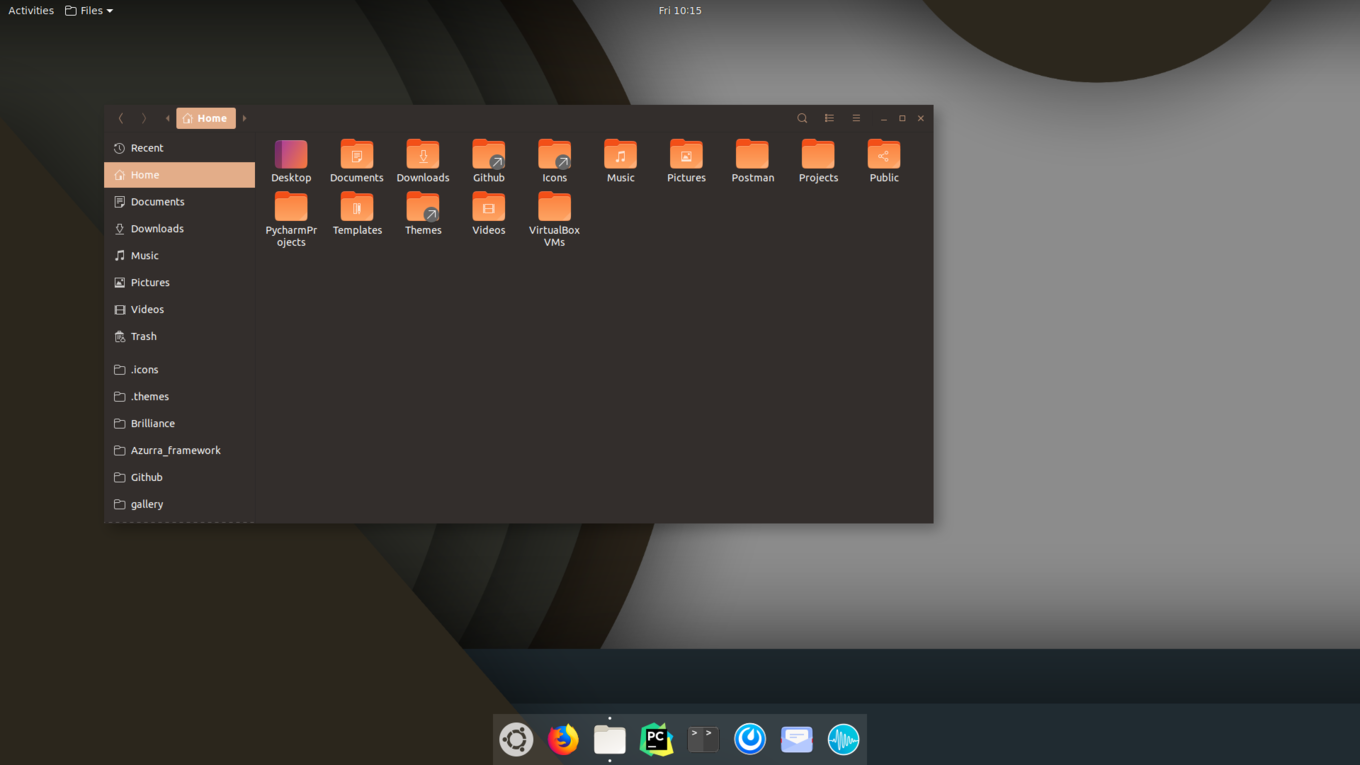Select the Themes symlink folder
Screen dimensions: 1360x765
point(423,207)
